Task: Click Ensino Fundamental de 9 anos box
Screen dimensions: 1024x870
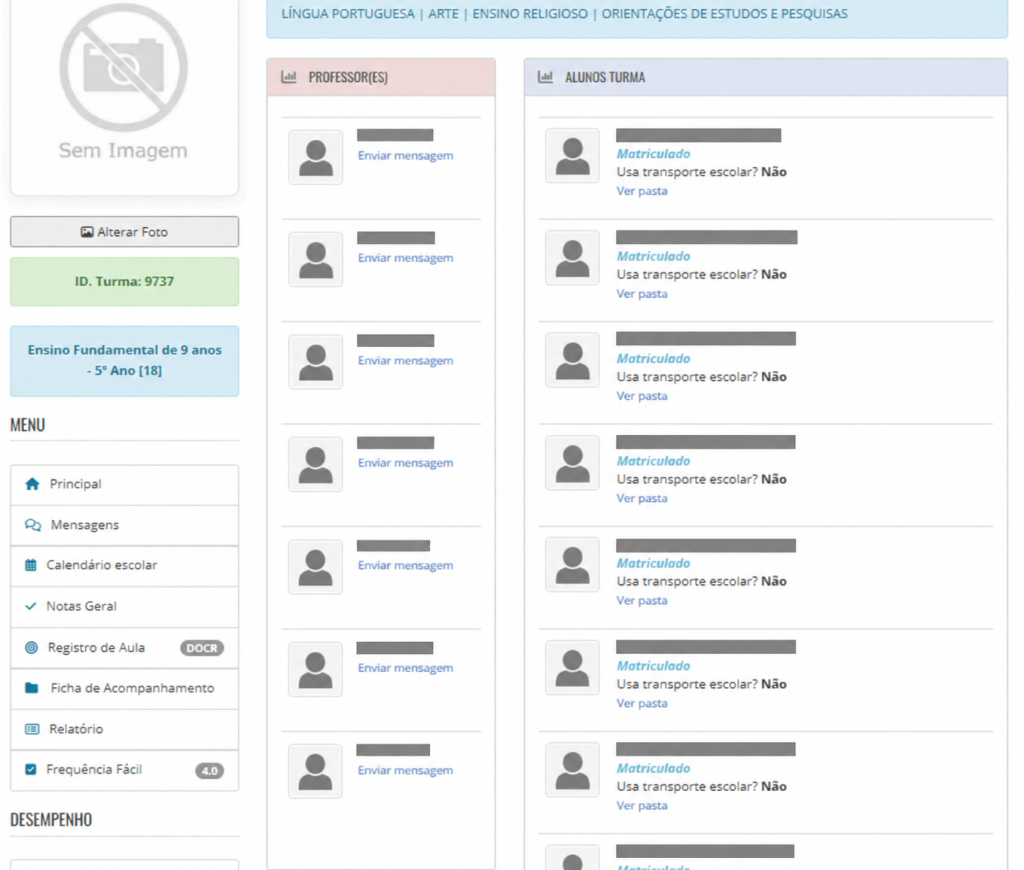Action: [124, 361]
